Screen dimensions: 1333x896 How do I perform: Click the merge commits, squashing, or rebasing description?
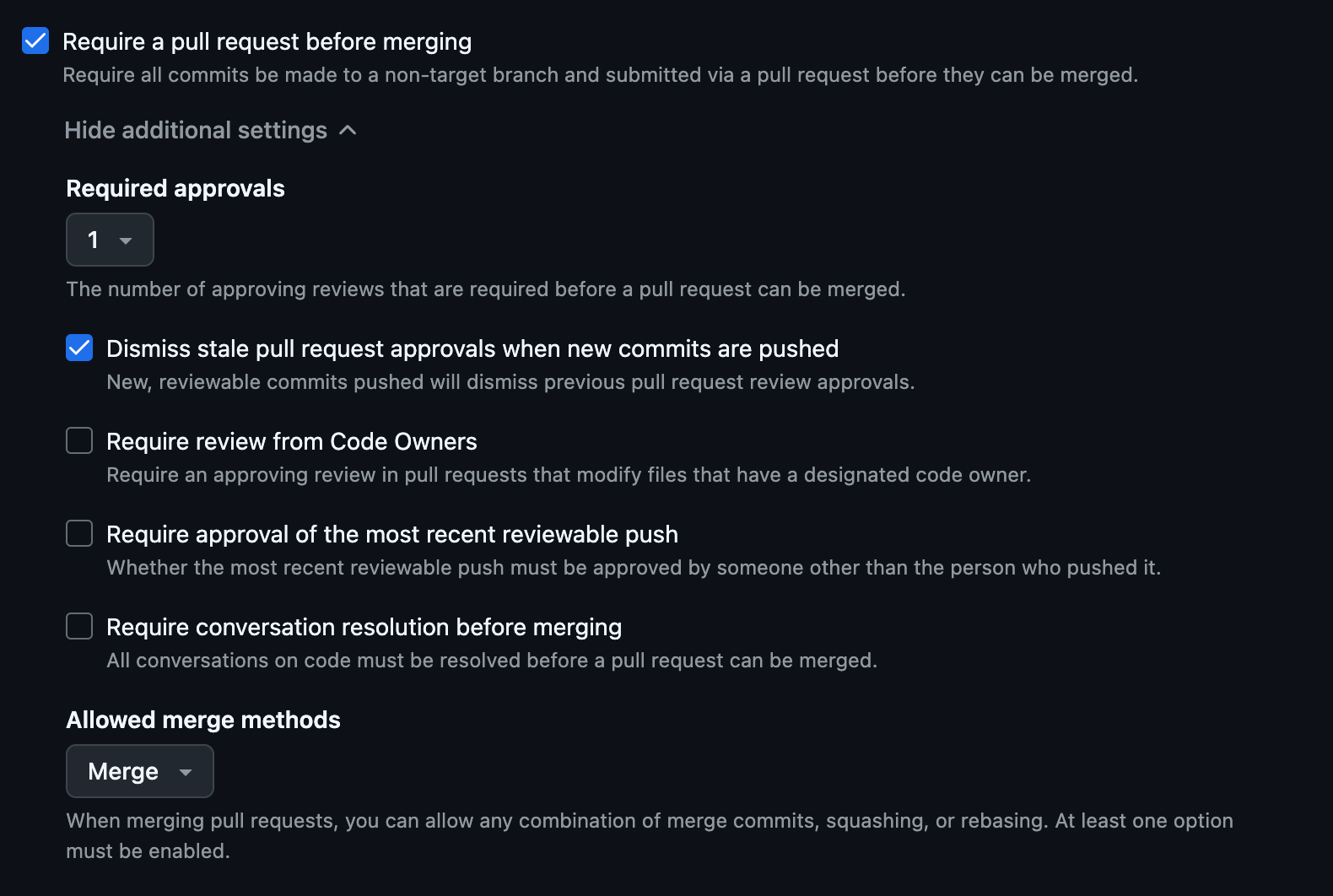(649, 821)
